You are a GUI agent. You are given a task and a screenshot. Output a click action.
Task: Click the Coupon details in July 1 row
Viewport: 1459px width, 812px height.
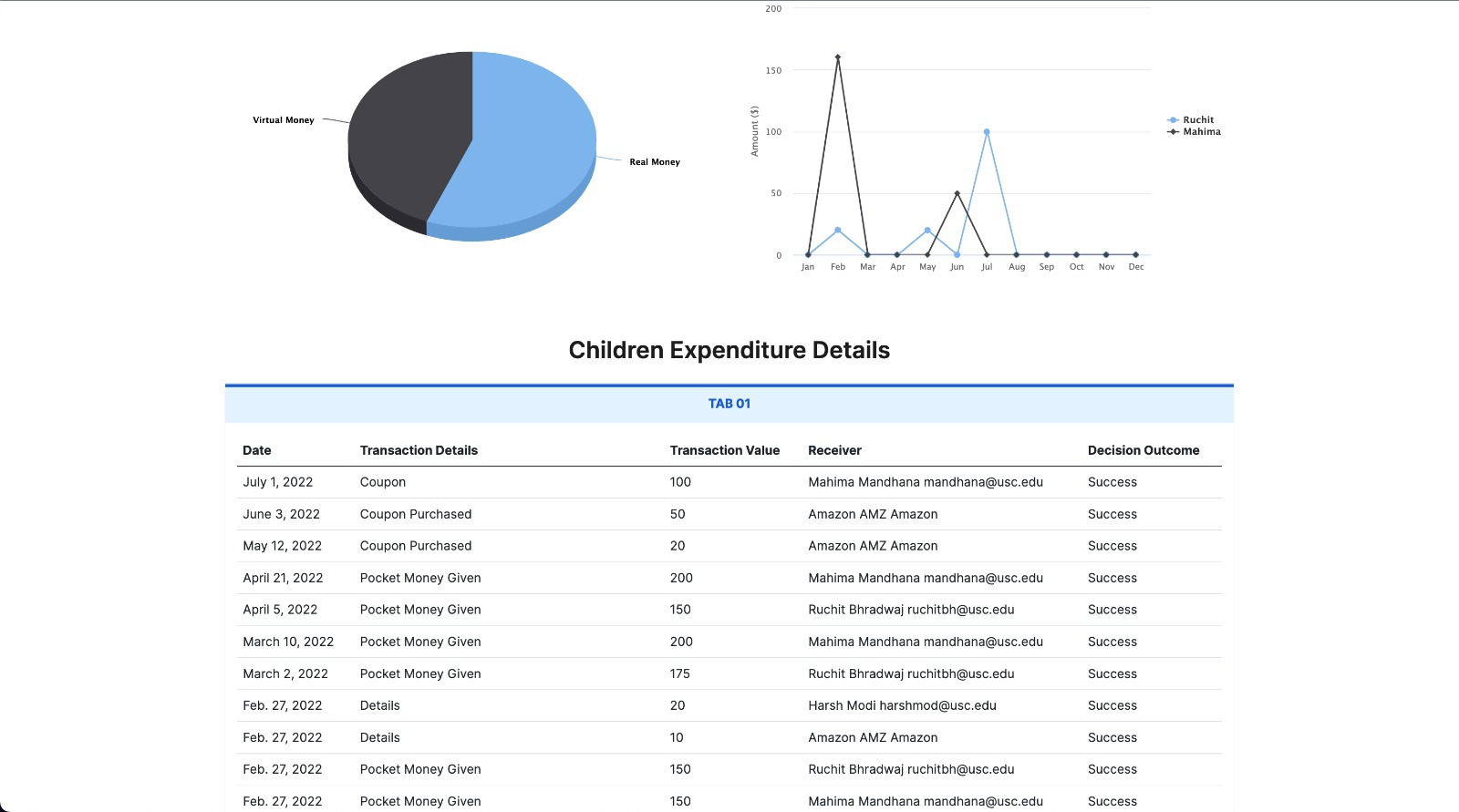(x=383, y=482)
